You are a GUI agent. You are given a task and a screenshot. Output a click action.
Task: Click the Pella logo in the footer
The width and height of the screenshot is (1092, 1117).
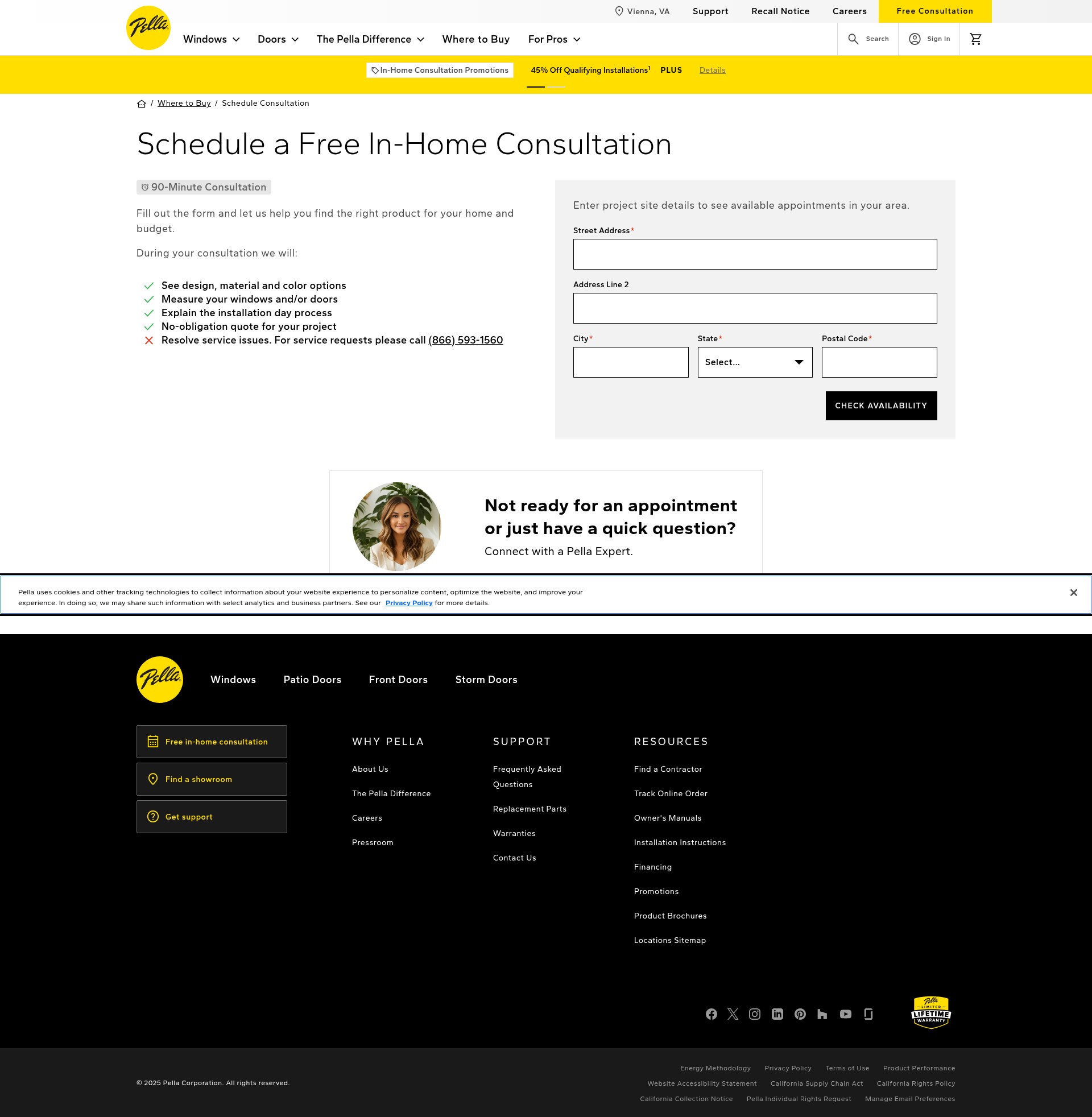pos(159,680)
